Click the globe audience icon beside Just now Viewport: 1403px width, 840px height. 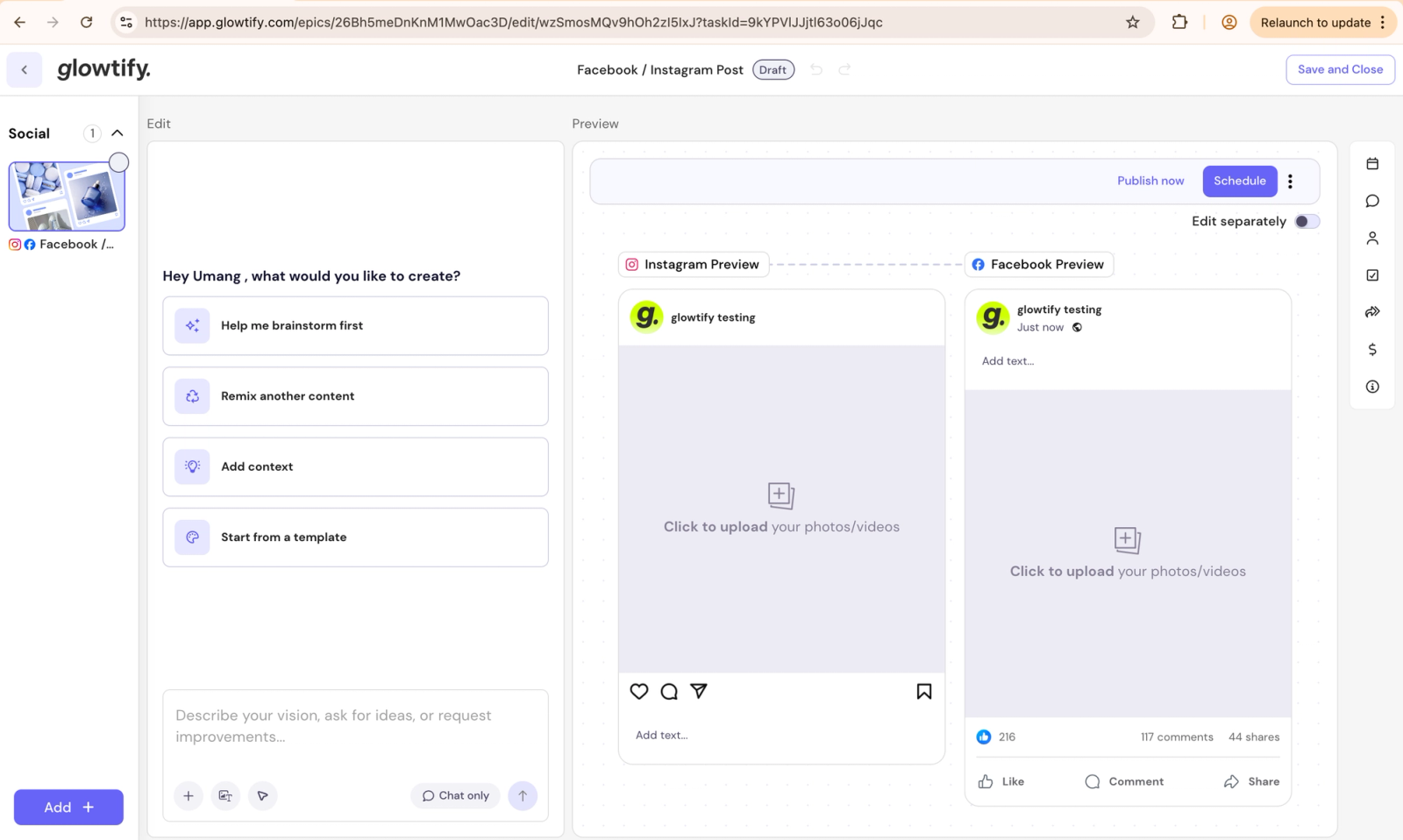click(x=1077, y=328)
